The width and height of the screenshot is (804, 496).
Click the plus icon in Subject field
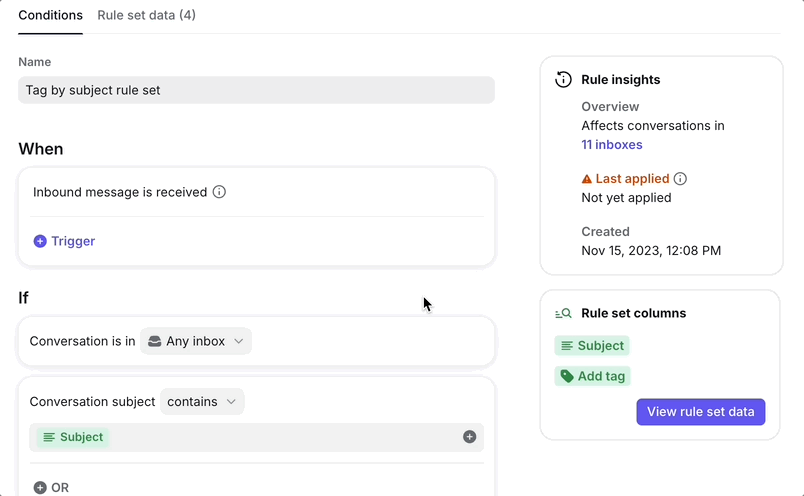[469, 437]
